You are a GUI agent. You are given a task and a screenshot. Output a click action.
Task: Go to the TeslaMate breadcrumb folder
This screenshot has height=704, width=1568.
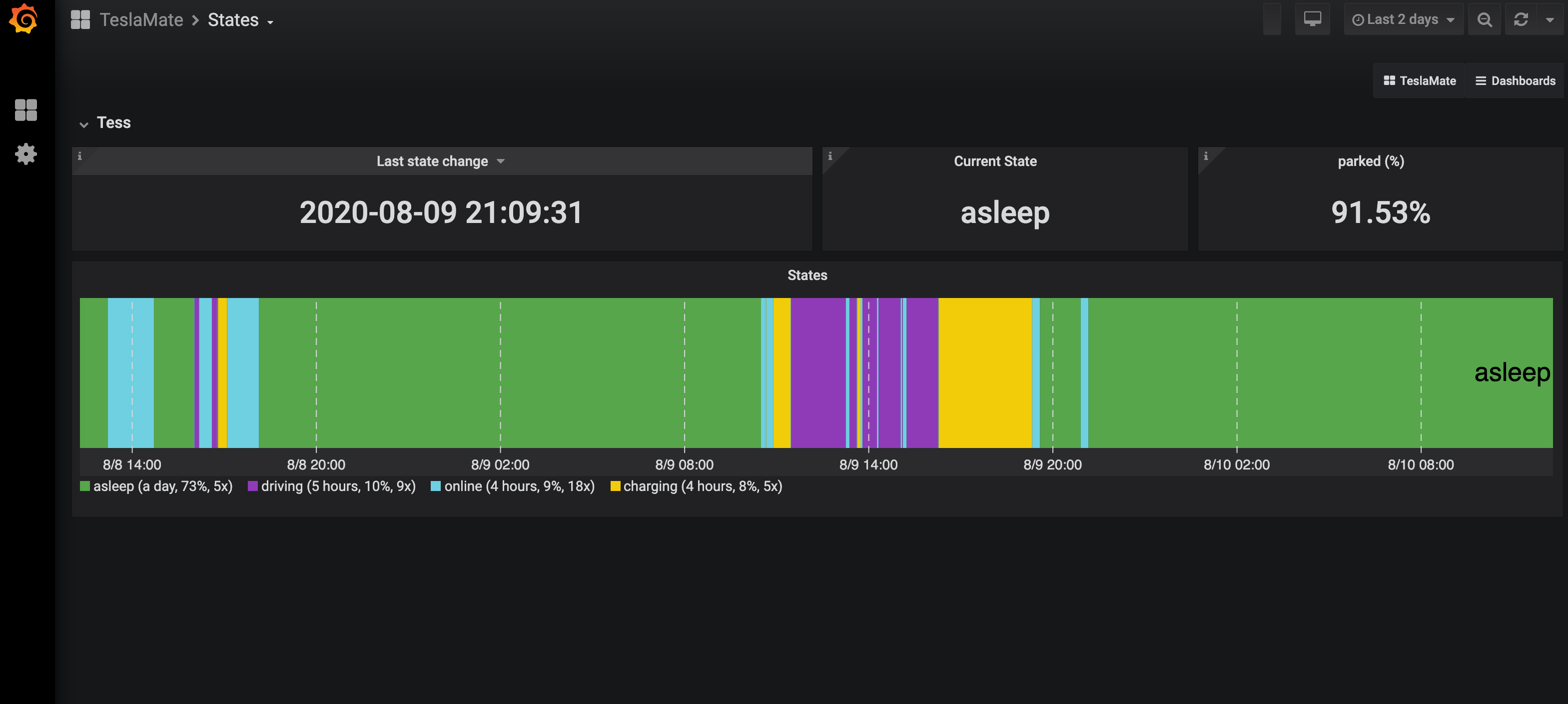(141, 19)
